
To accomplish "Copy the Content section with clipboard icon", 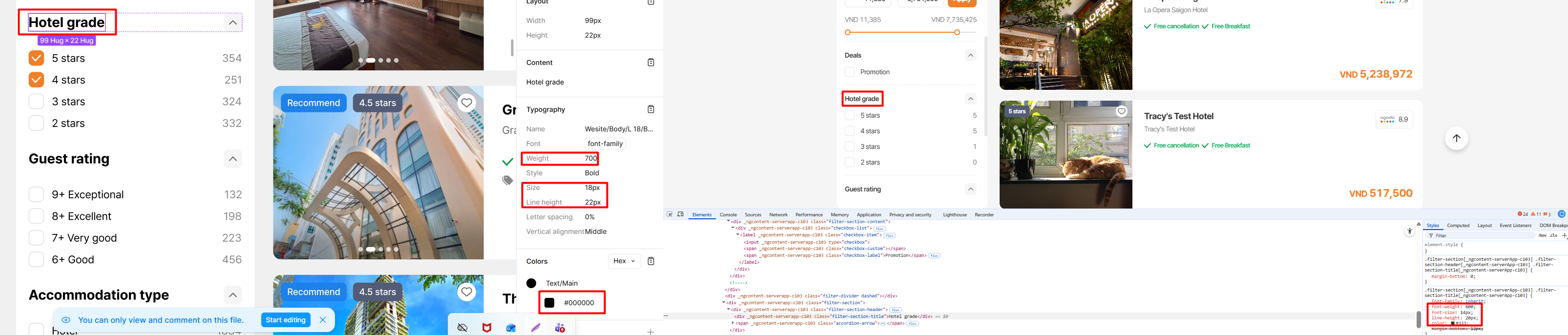I will 650,63.
